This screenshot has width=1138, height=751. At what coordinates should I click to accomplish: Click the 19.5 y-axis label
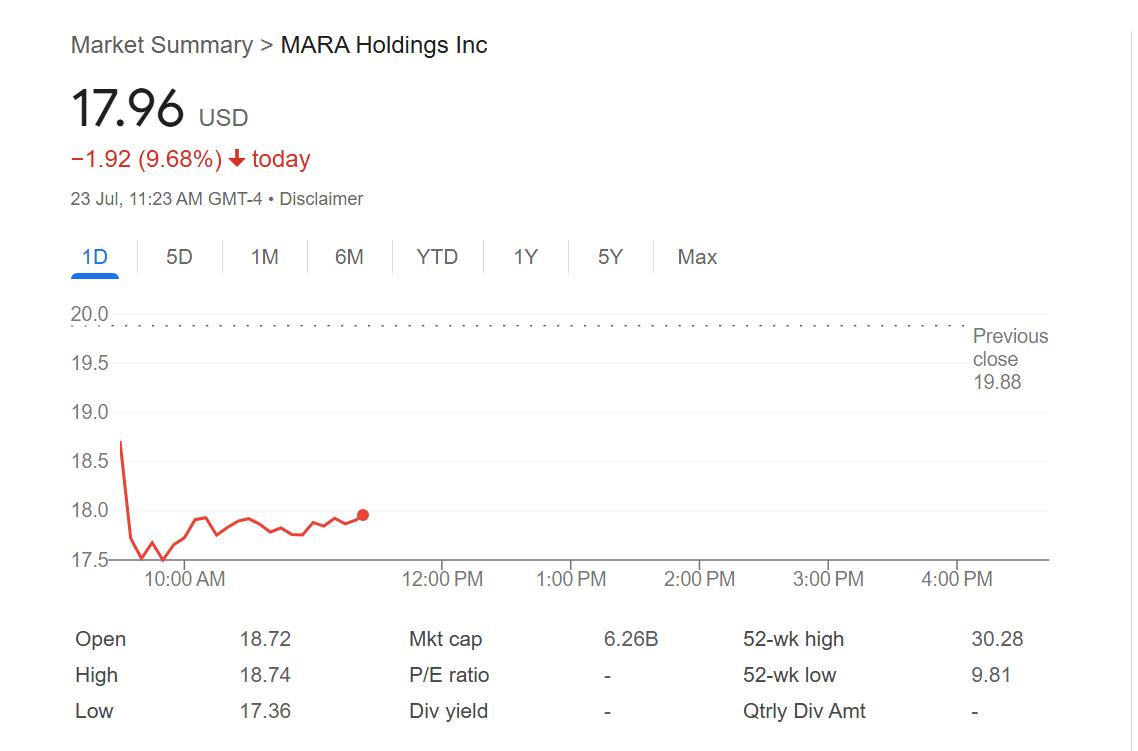click(89, 363)
